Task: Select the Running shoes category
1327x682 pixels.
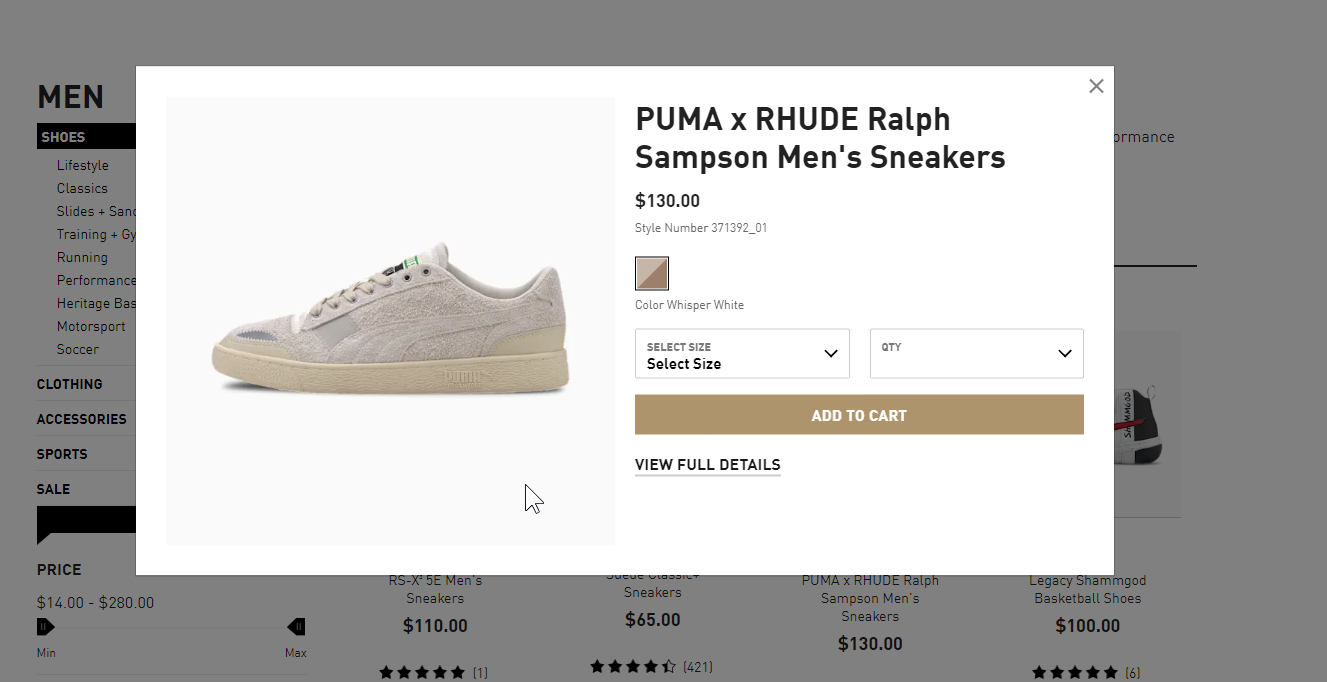Action: [x=81, y=257]
